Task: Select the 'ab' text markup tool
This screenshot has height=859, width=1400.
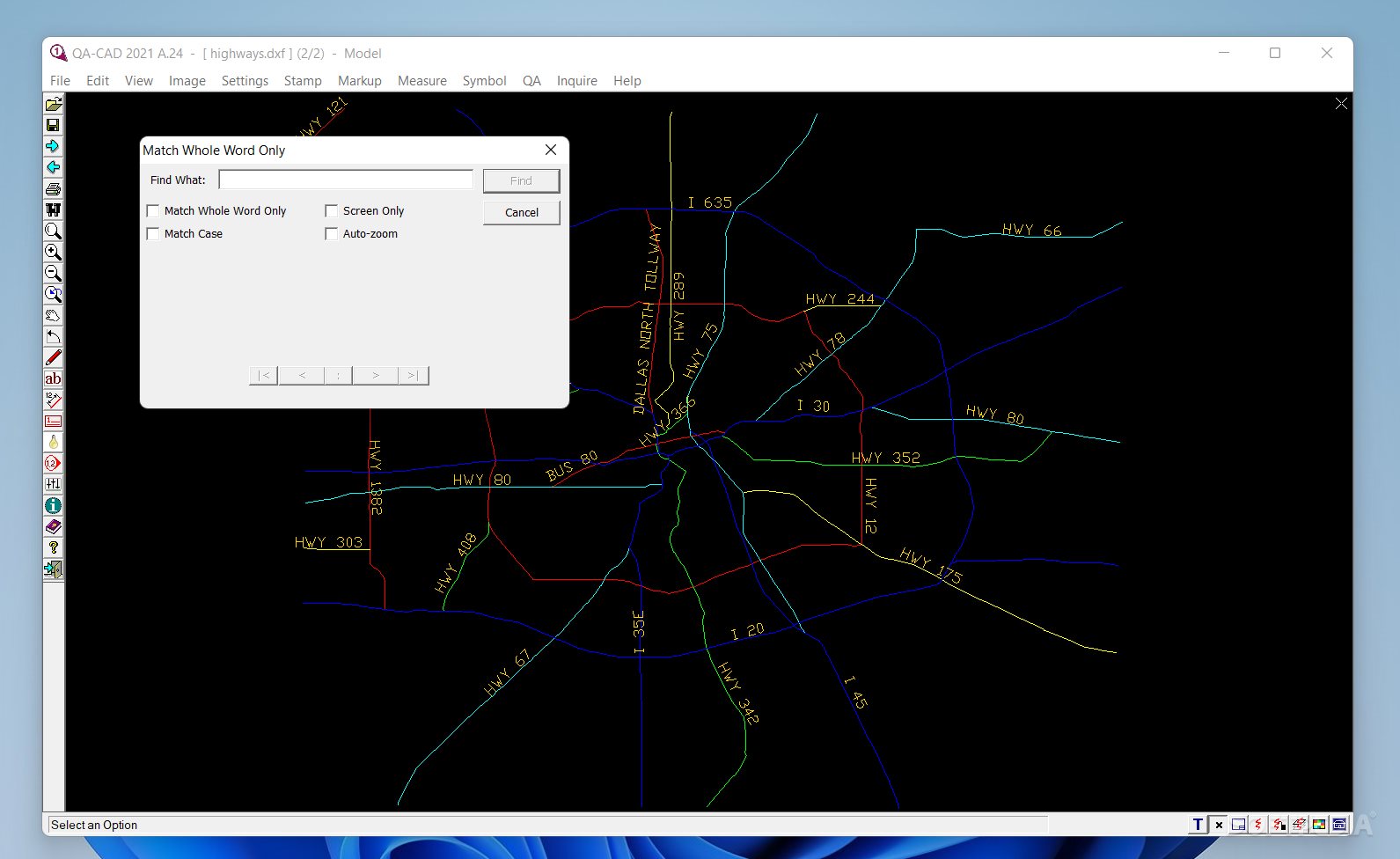Action: click(x=53, y=378)
